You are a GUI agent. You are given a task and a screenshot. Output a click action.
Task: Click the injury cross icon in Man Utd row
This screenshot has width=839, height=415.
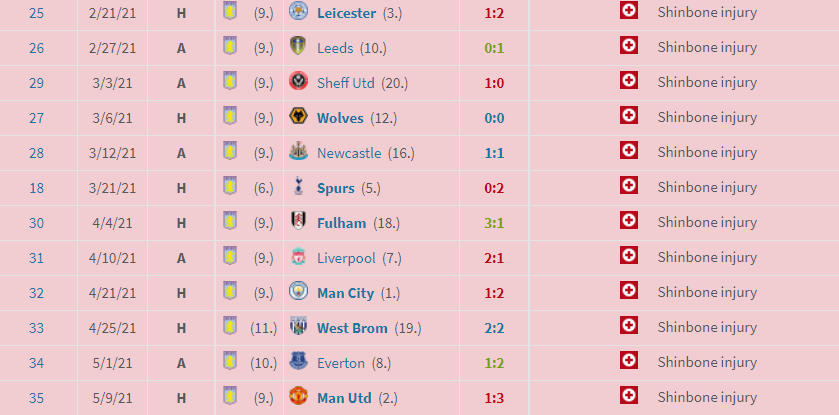[629, 396]
